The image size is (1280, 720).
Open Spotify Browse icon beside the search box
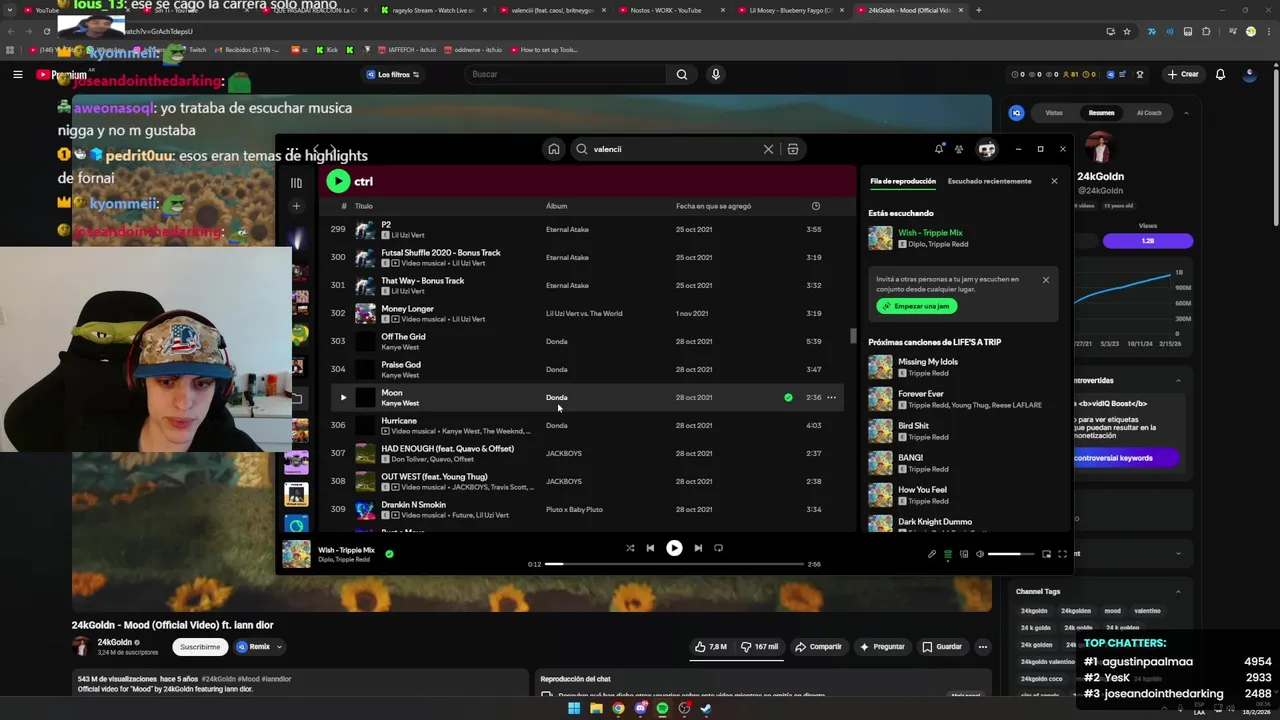[x=793, y=149]
